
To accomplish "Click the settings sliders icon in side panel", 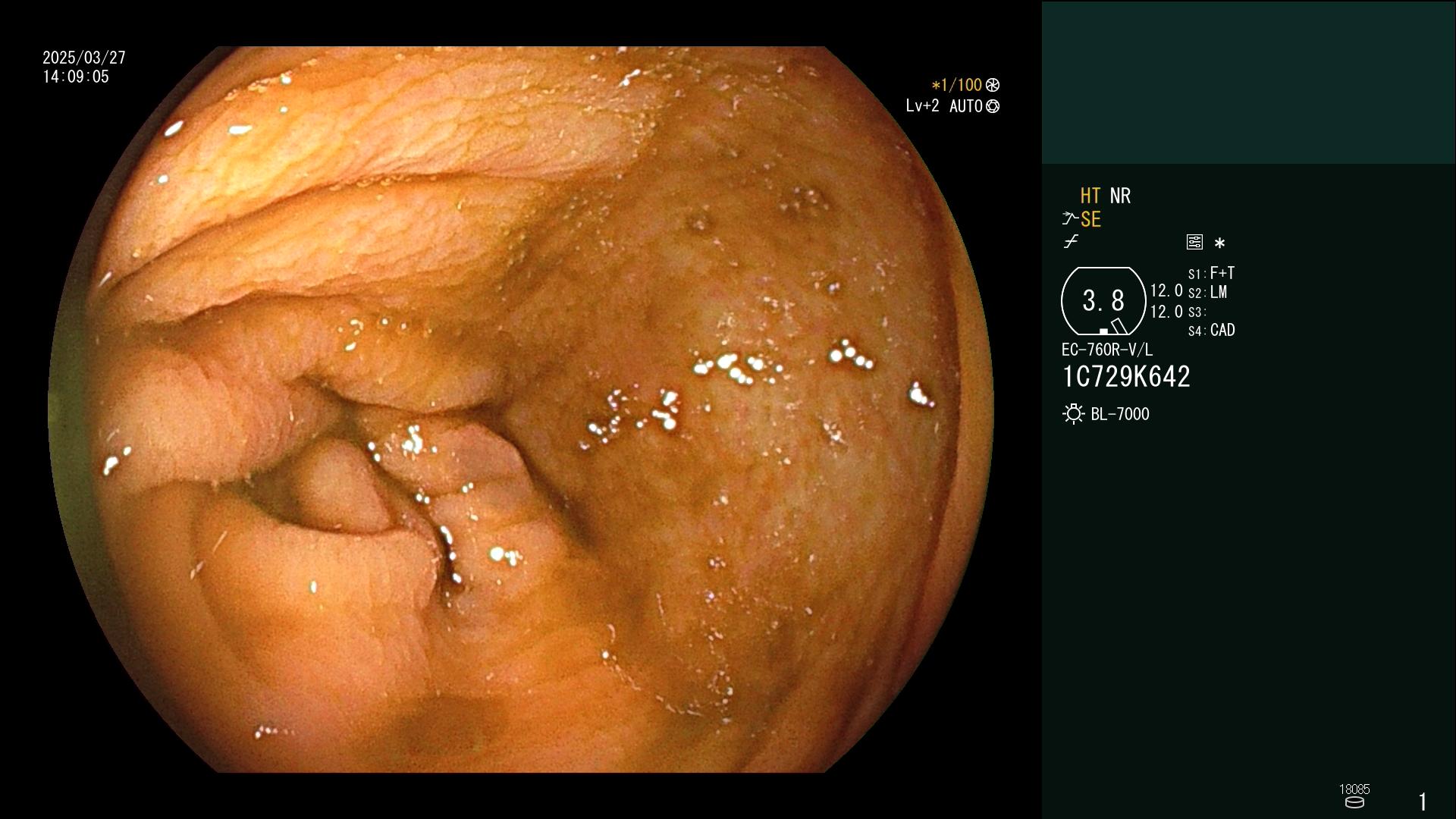I will coord(1194,242).
